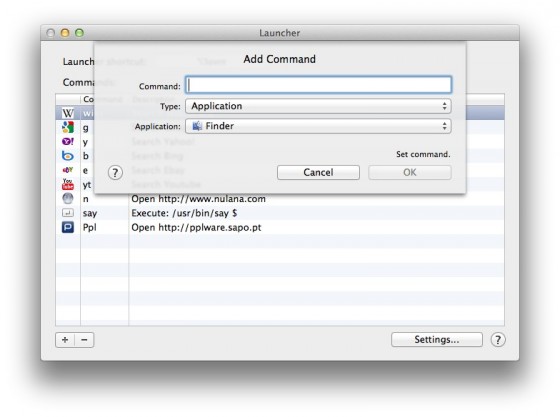Click the 'say' command name

90,213
